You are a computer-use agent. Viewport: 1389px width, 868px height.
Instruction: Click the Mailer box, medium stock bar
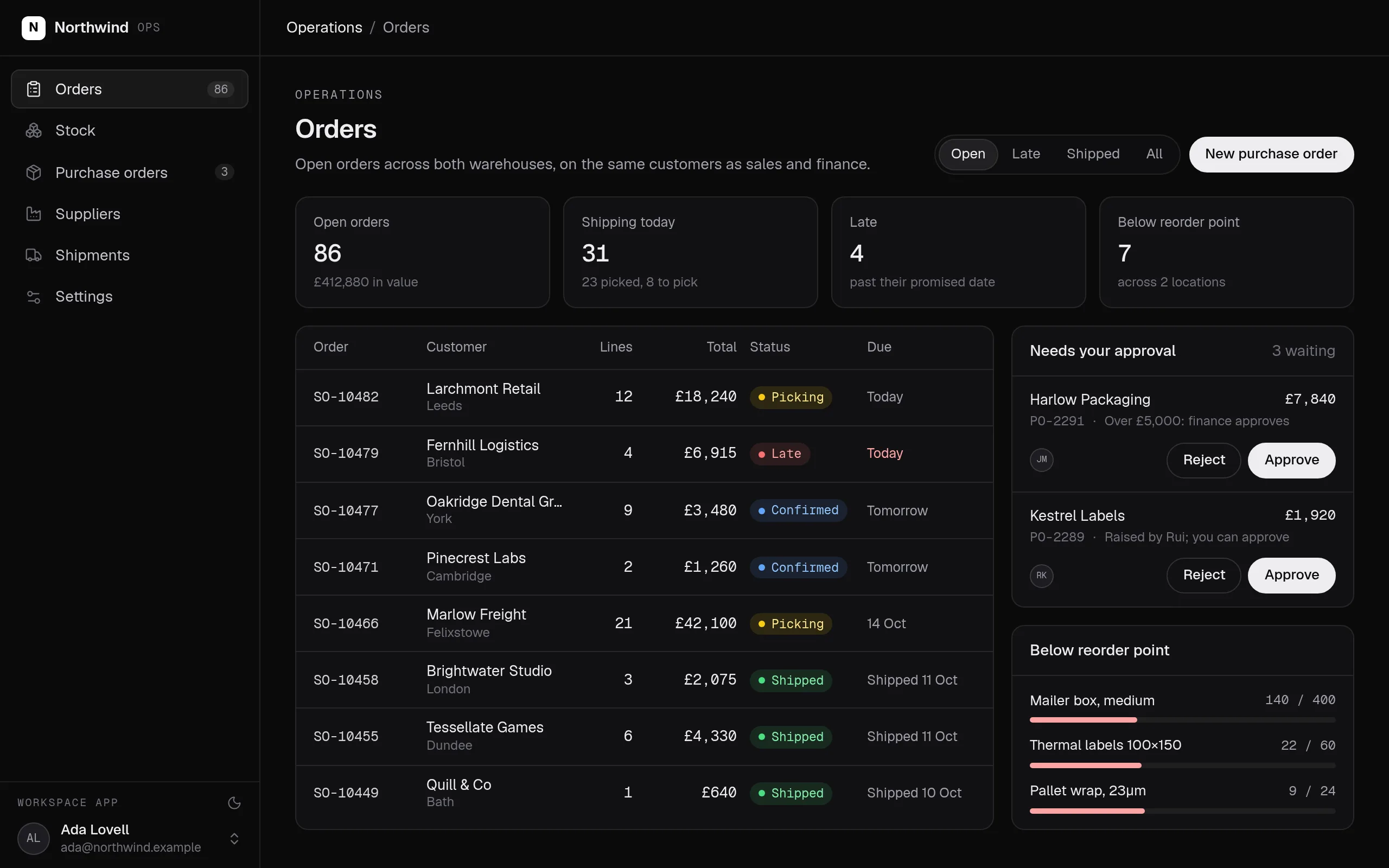(x=1182, y=720)
